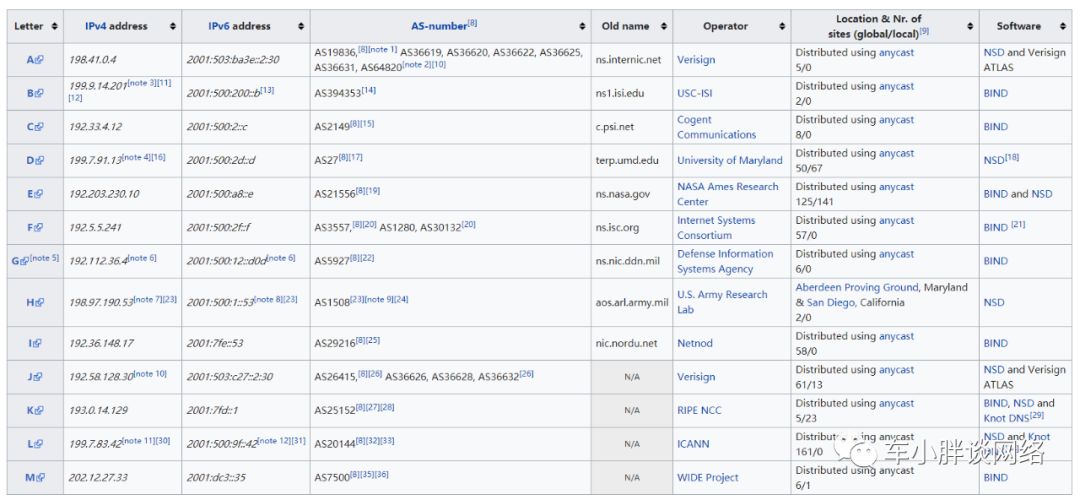Select the old name nic.nordu.net

pos(626,343)
